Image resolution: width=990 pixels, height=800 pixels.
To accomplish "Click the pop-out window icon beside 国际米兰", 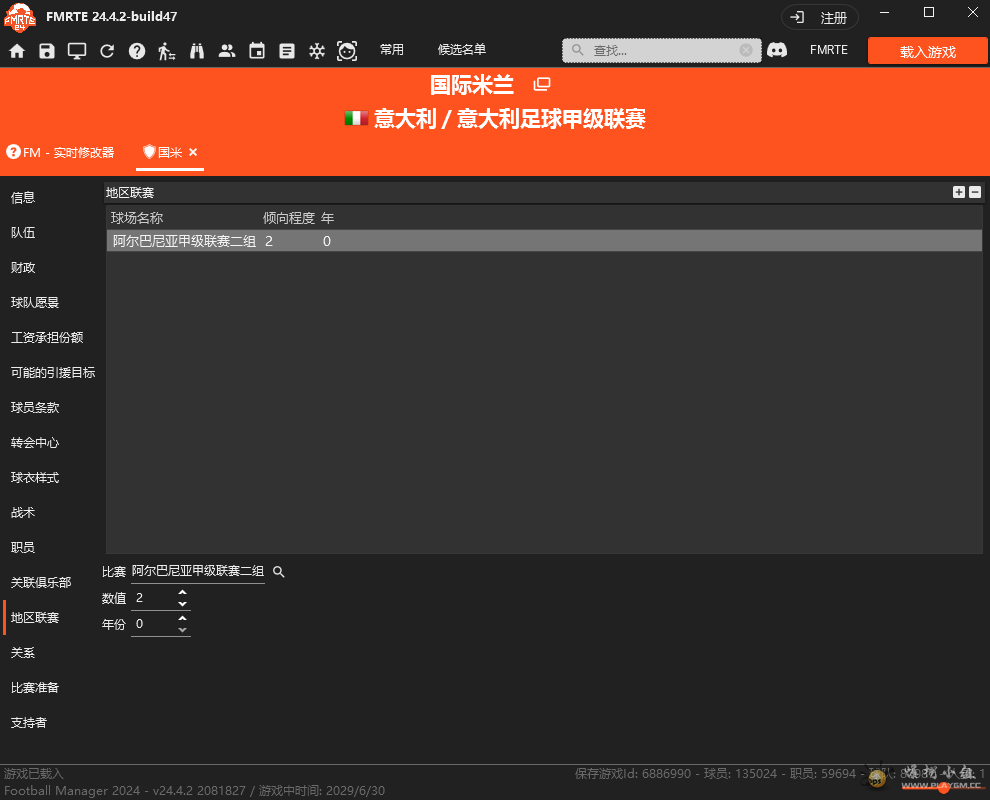I will point(542,84).
